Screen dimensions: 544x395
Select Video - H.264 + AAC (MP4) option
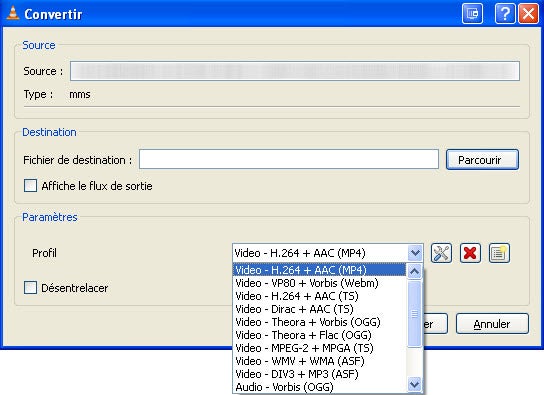319,270
